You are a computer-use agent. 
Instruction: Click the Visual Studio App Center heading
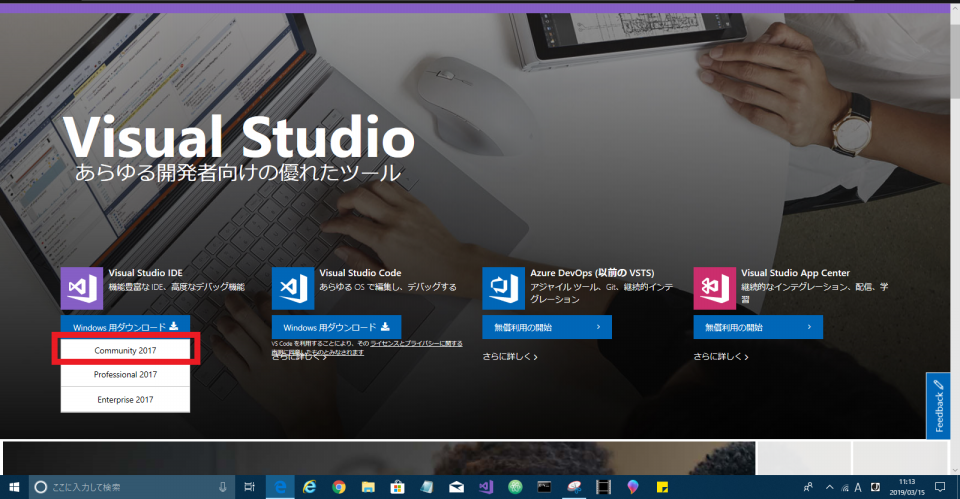coord(795,273)
